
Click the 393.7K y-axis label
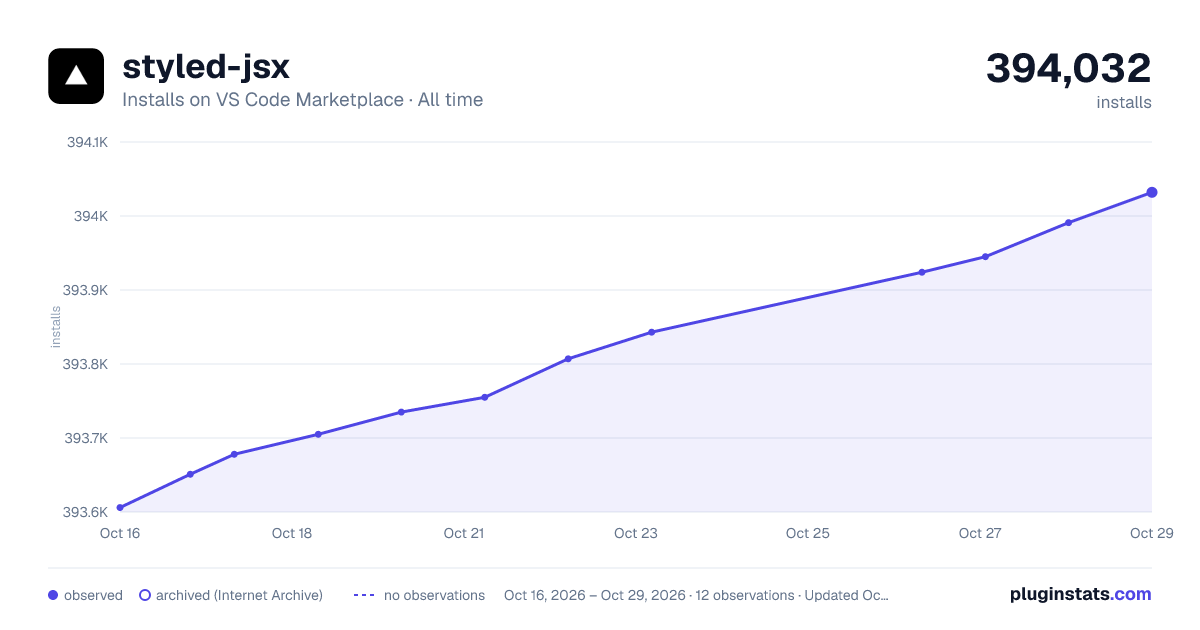pyautogui.click(x=85, y=438)
